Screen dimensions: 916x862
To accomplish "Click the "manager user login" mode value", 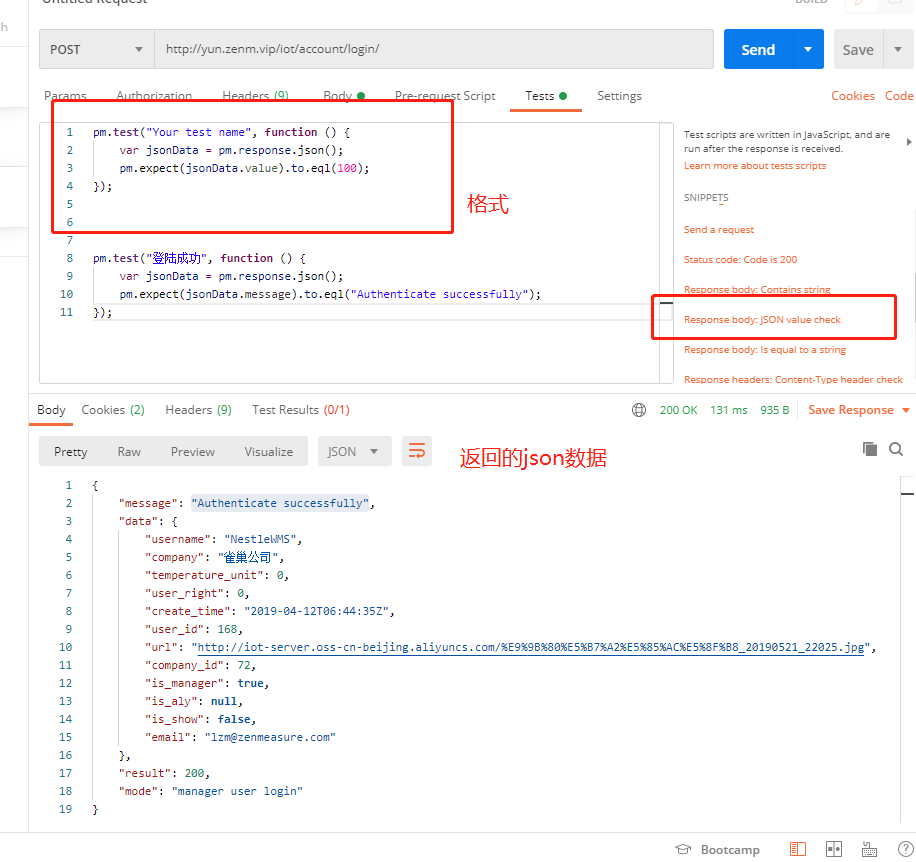I will point(237,791).
